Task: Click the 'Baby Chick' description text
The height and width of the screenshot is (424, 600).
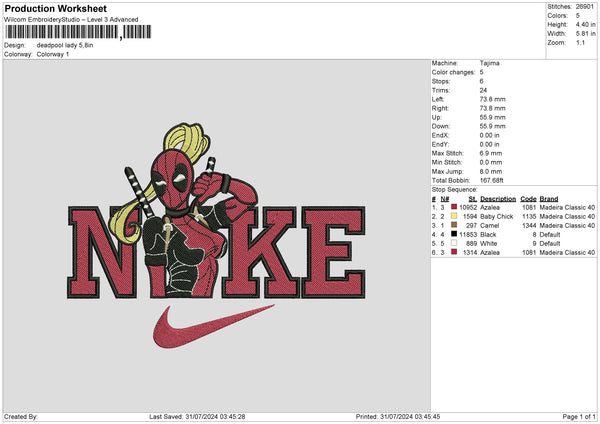Action: pos(497,217)
